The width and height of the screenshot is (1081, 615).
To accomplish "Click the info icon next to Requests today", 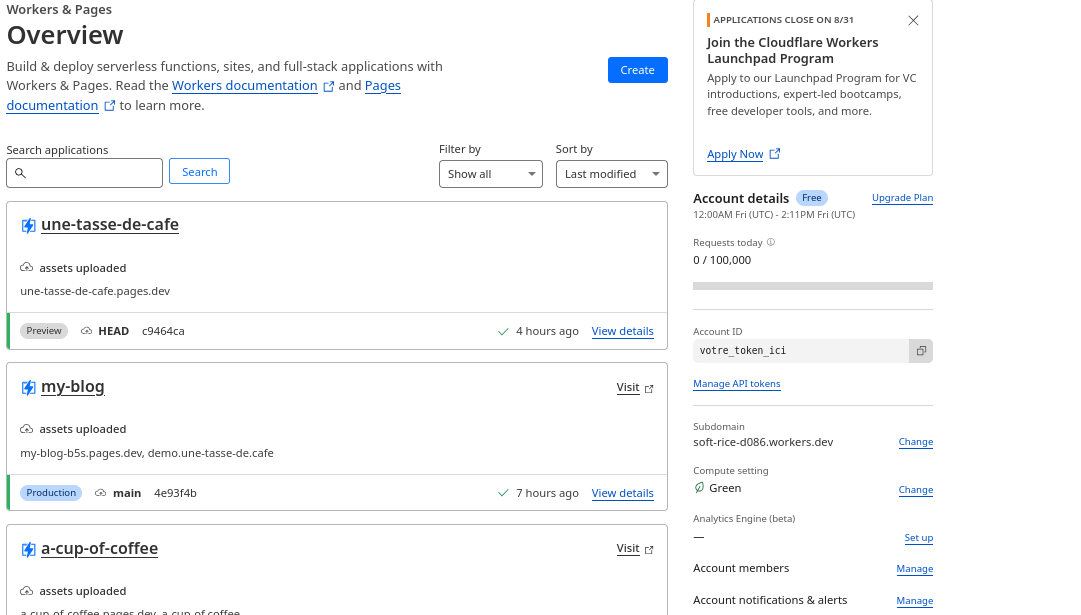I will [x=771, y=242].
